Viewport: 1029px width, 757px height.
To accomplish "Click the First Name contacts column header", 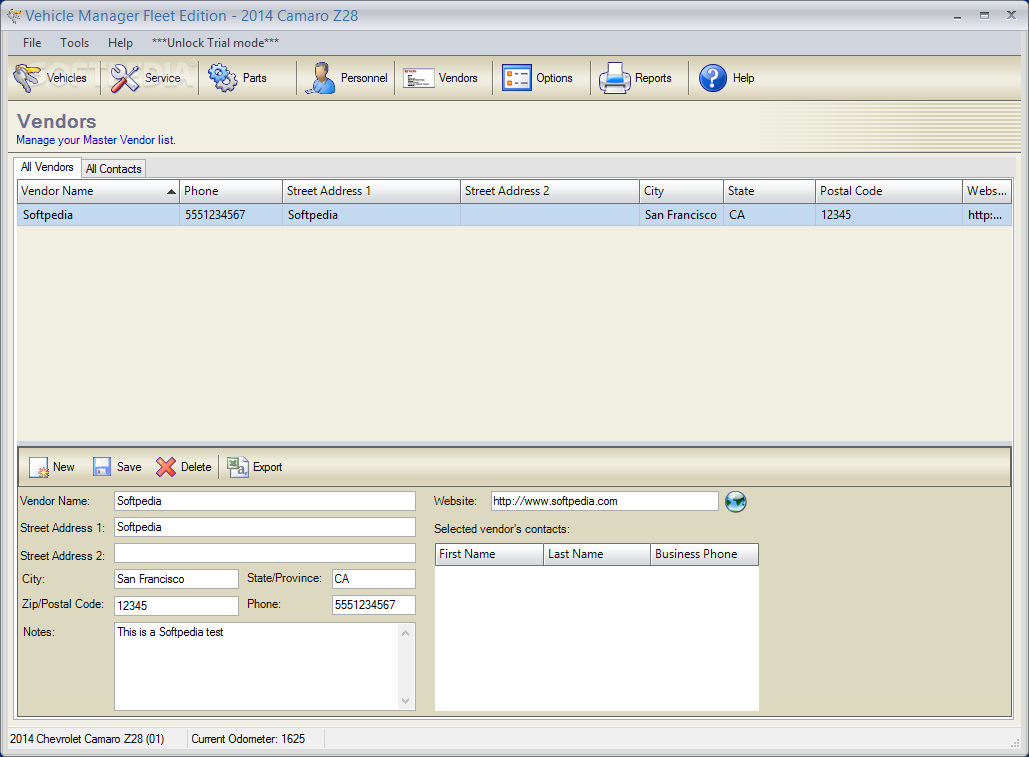I will click(x=489, y=554).
